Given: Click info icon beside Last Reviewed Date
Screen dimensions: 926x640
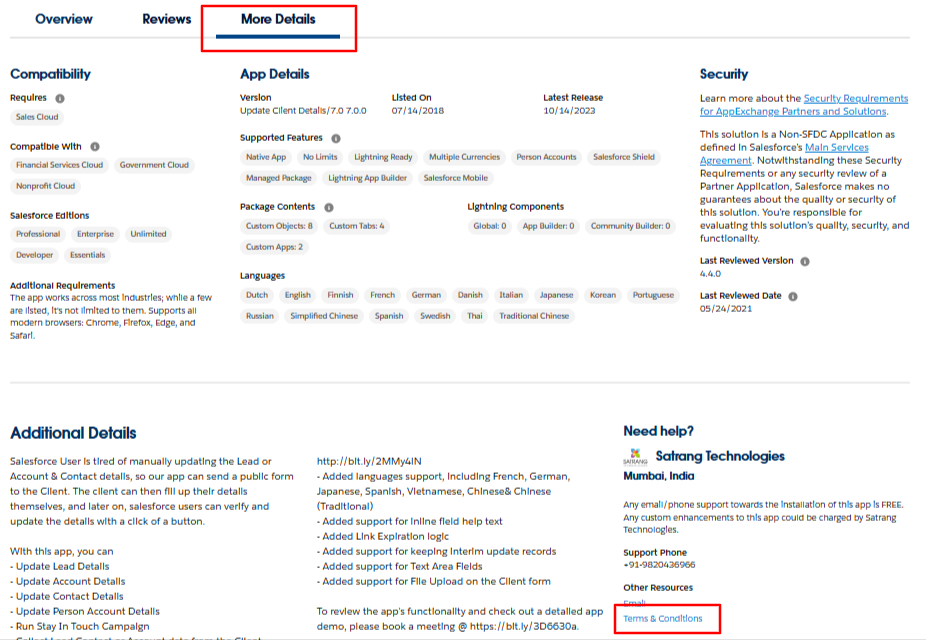Looking at the screenshot, I should point(793,296).
